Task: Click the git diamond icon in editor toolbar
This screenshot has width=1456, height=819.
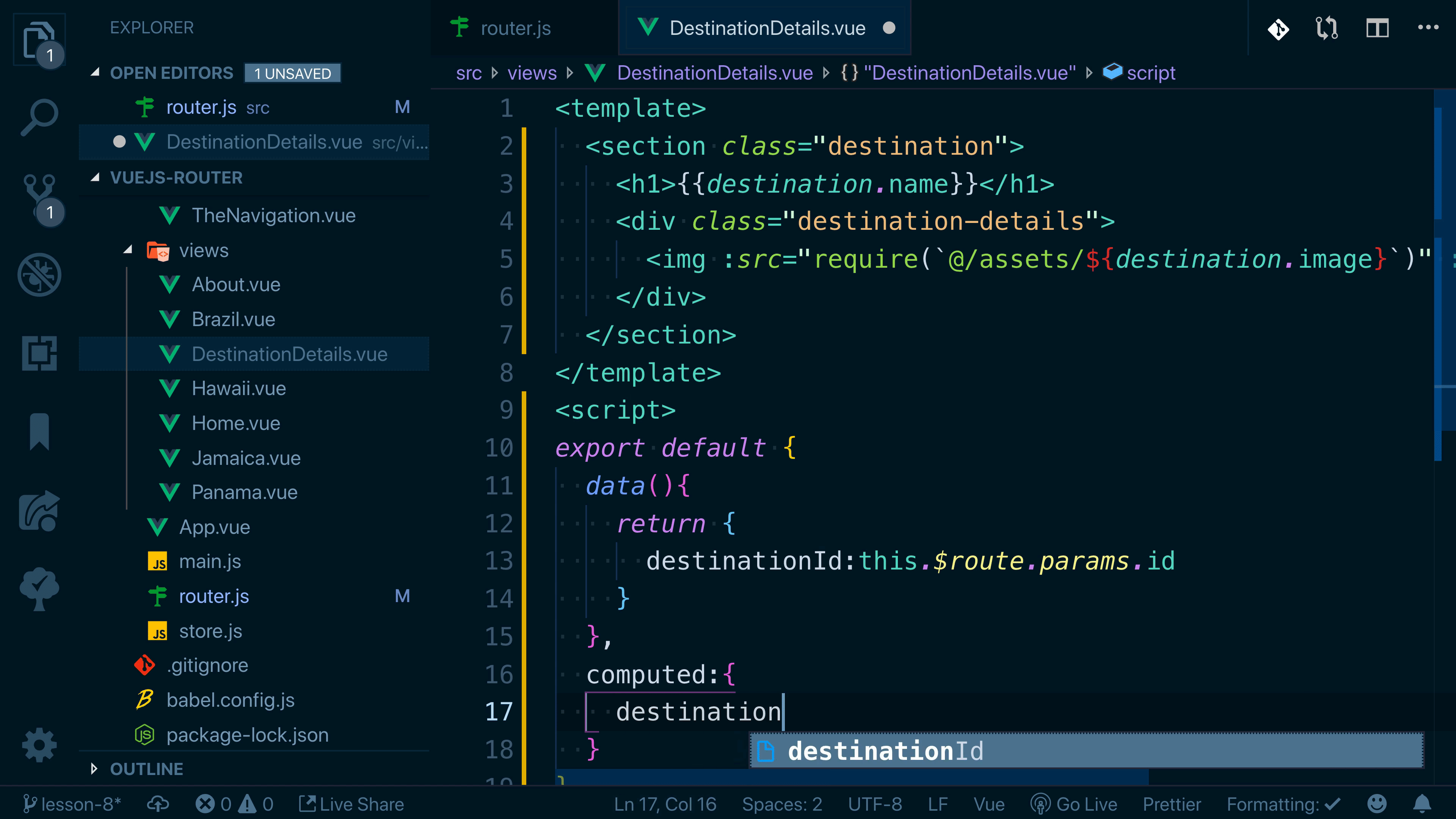Action: pos(1278,28)
